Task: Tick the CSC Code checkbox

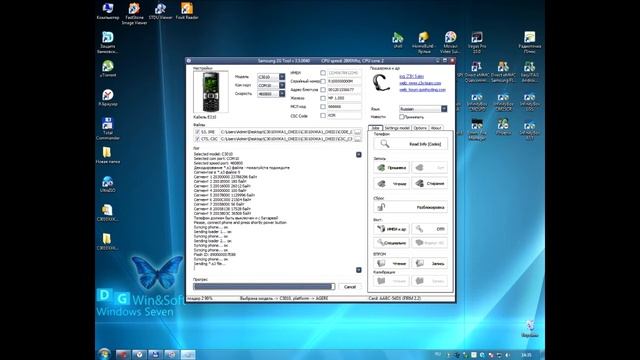Action: tap(323, 116)
